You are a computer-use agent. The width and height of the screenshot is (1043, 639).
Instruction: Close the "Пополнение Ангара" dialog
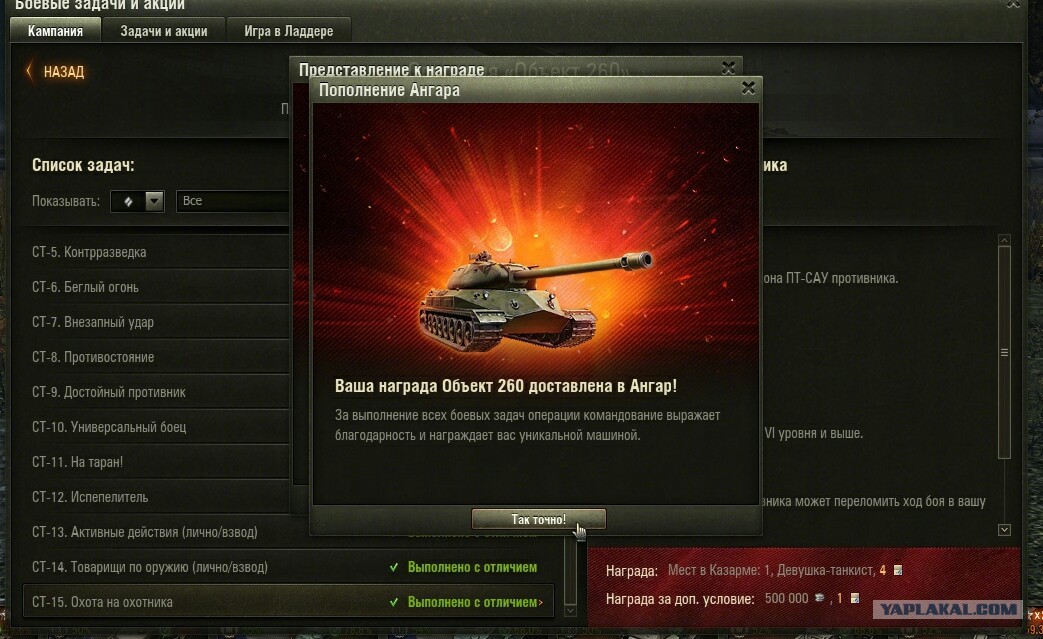[x=748, y=88]
